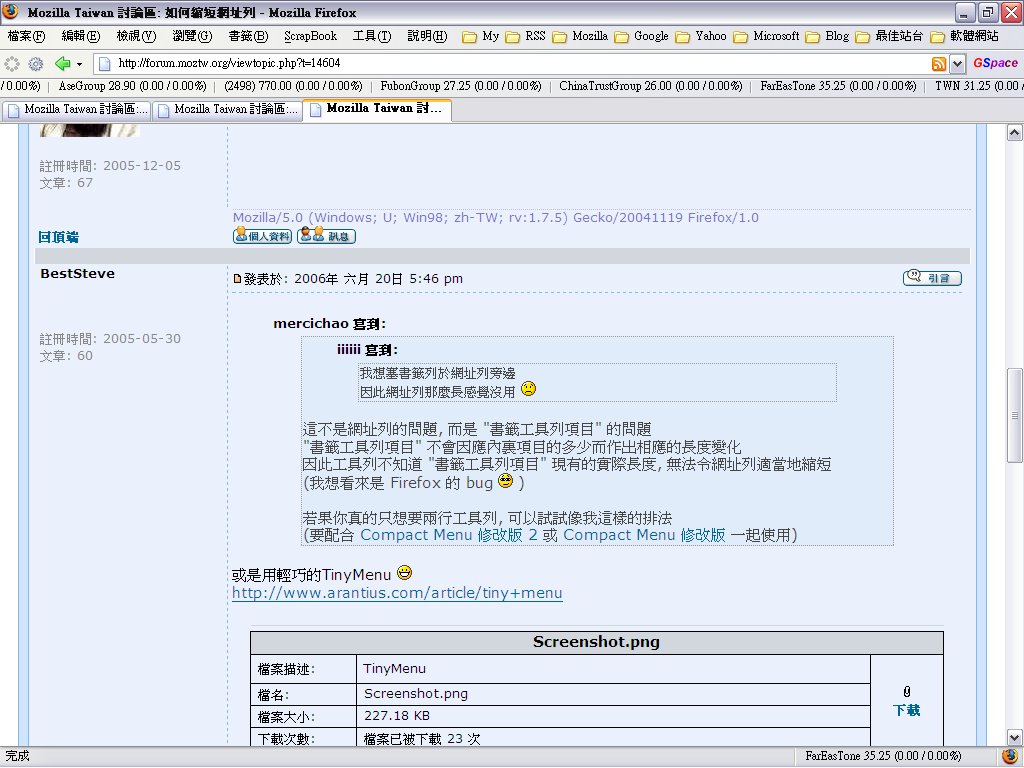Switch to the first Mozilla Taiwan tab

pos(77,109)
